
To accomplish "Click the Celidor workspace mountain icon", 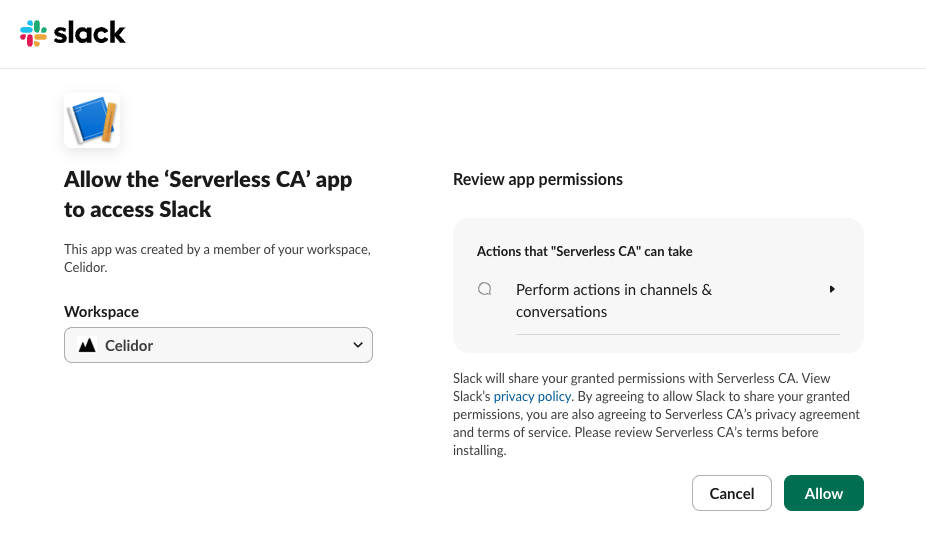I will click(x=87, y=345).
